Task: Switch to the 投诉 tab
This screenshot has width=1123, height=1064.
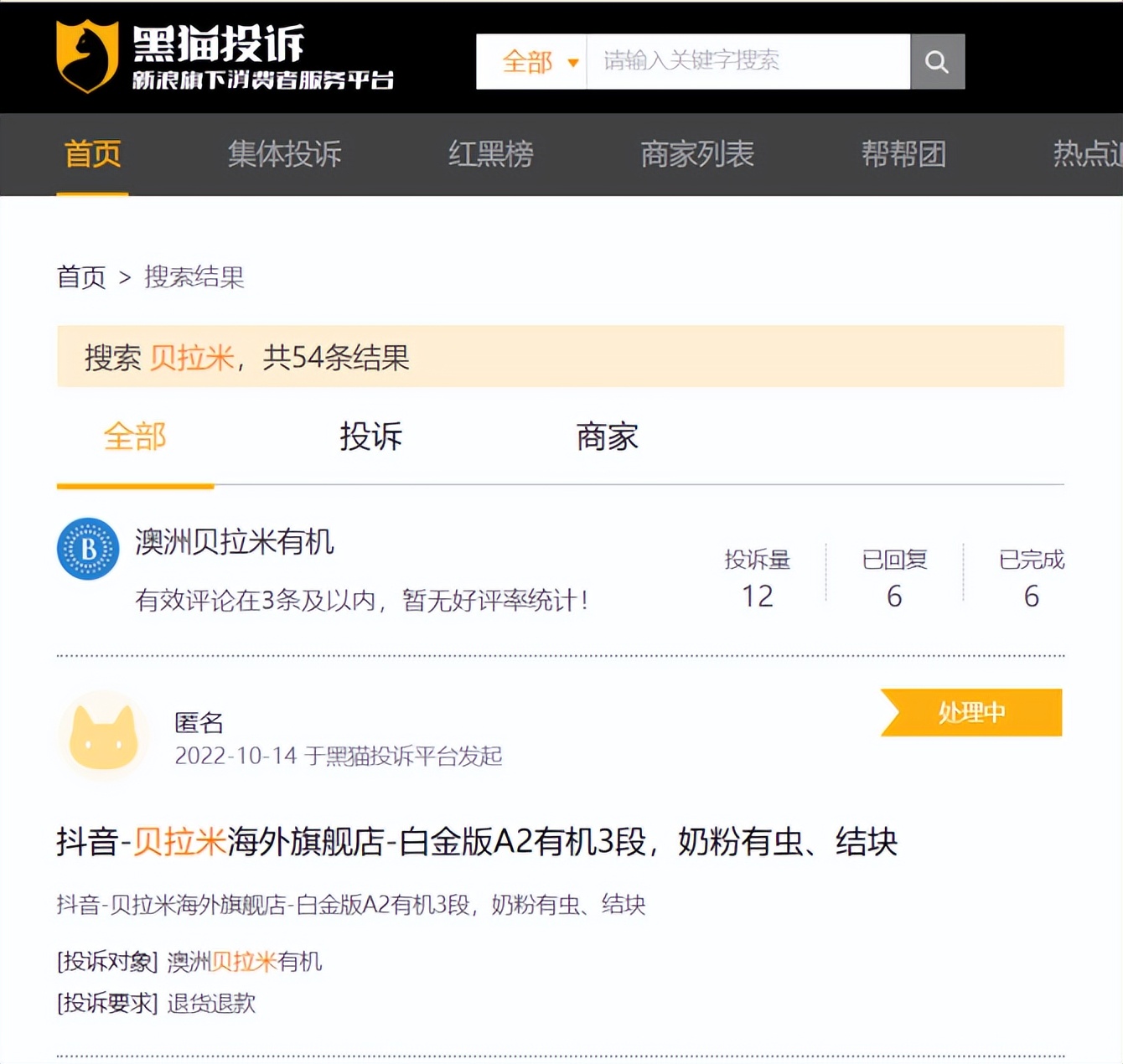Action: click(370, 436)
